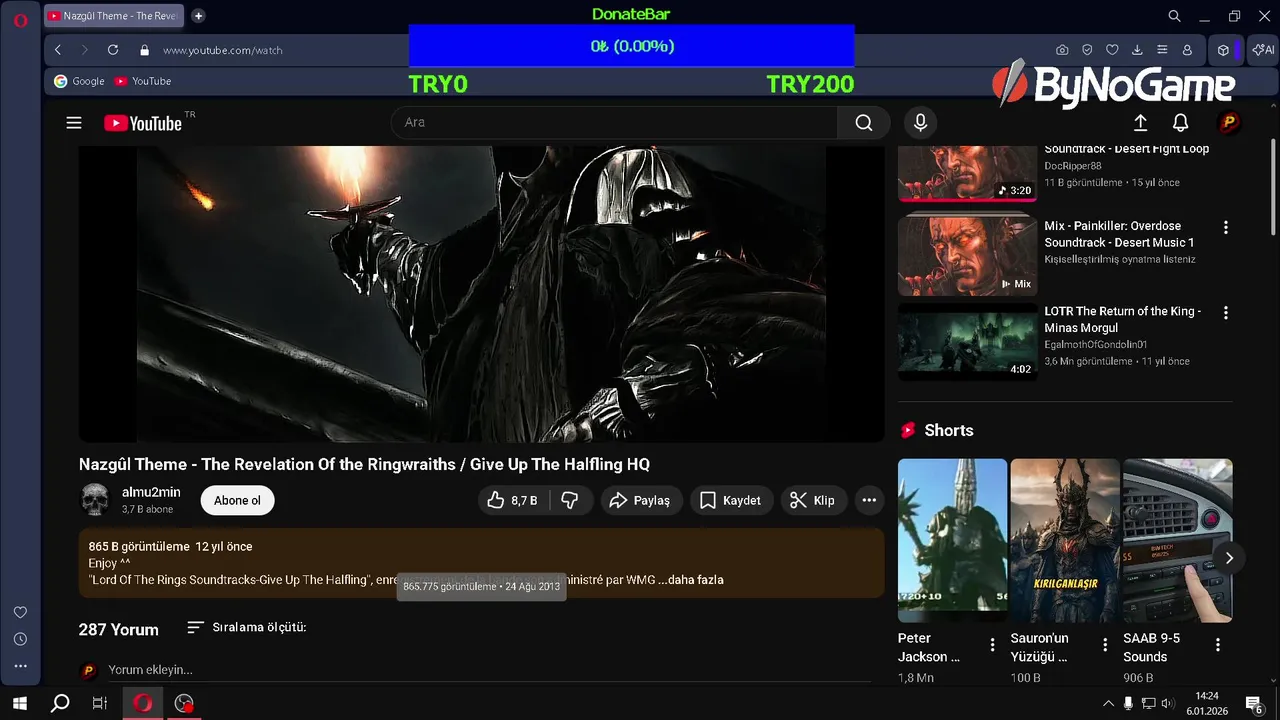Open almu2min channel skull avatar
Image resolution: width=1280 pixels, height=720 pixels.
pos(95,500)
